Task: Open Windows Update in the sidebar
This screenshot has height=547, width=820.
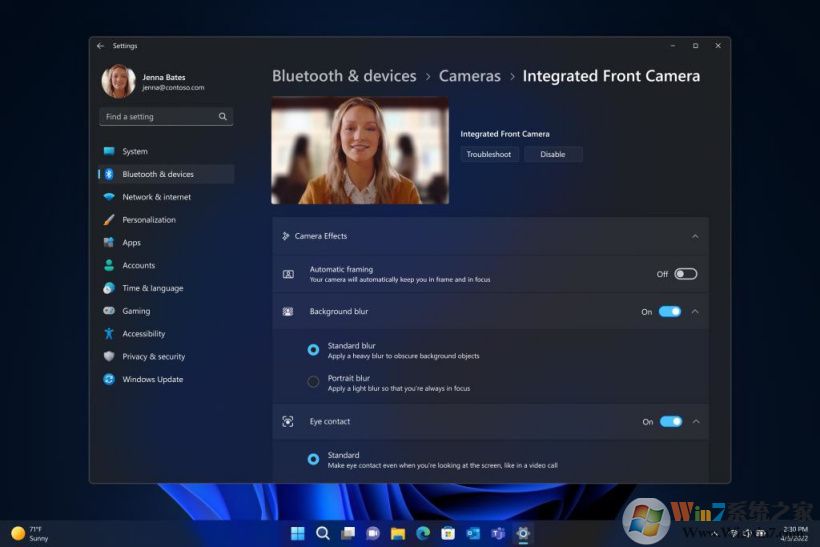Action: pyautogui.click(x=152, y=380)
